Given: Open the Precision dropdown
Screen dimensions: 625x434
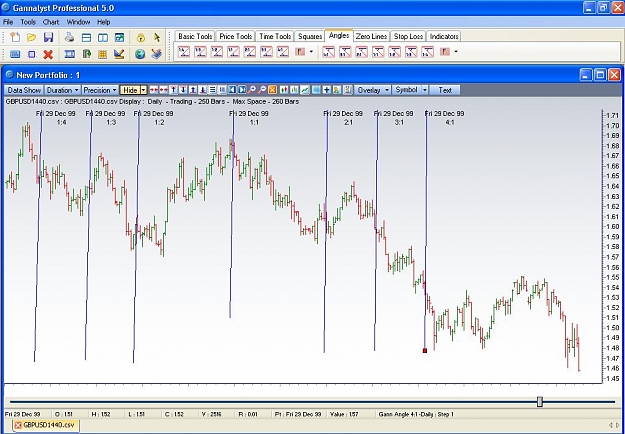Looking at the screenshot, I should pos(100,90).
